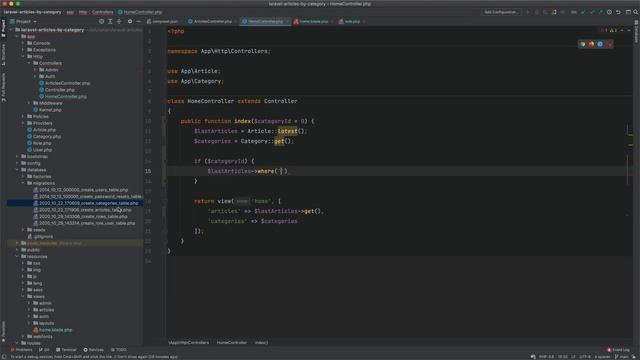Open in Safari browser icon
The height and width of the screenshot is (360, 640).
pos(600,44)
